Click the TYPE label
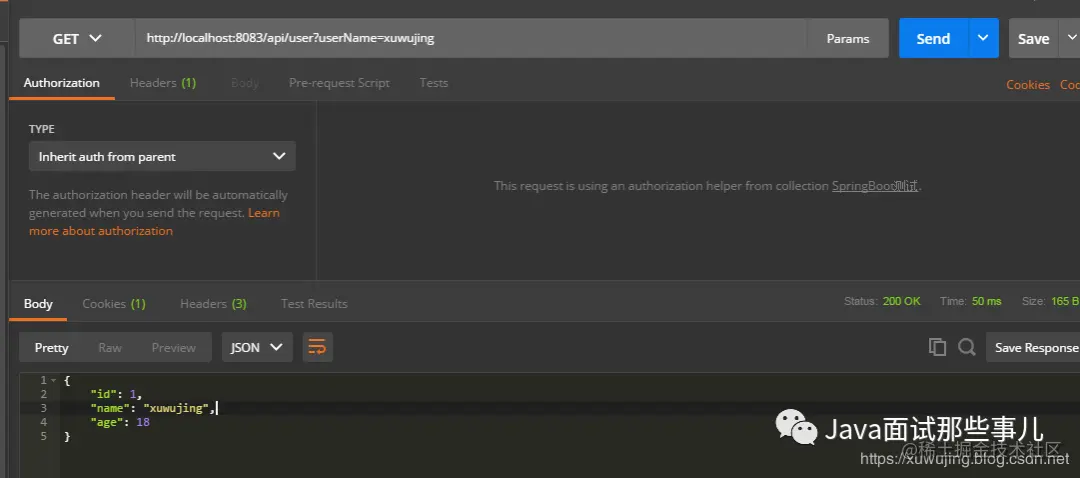This screenshot has width=1080, height=478. coord(42,129)
